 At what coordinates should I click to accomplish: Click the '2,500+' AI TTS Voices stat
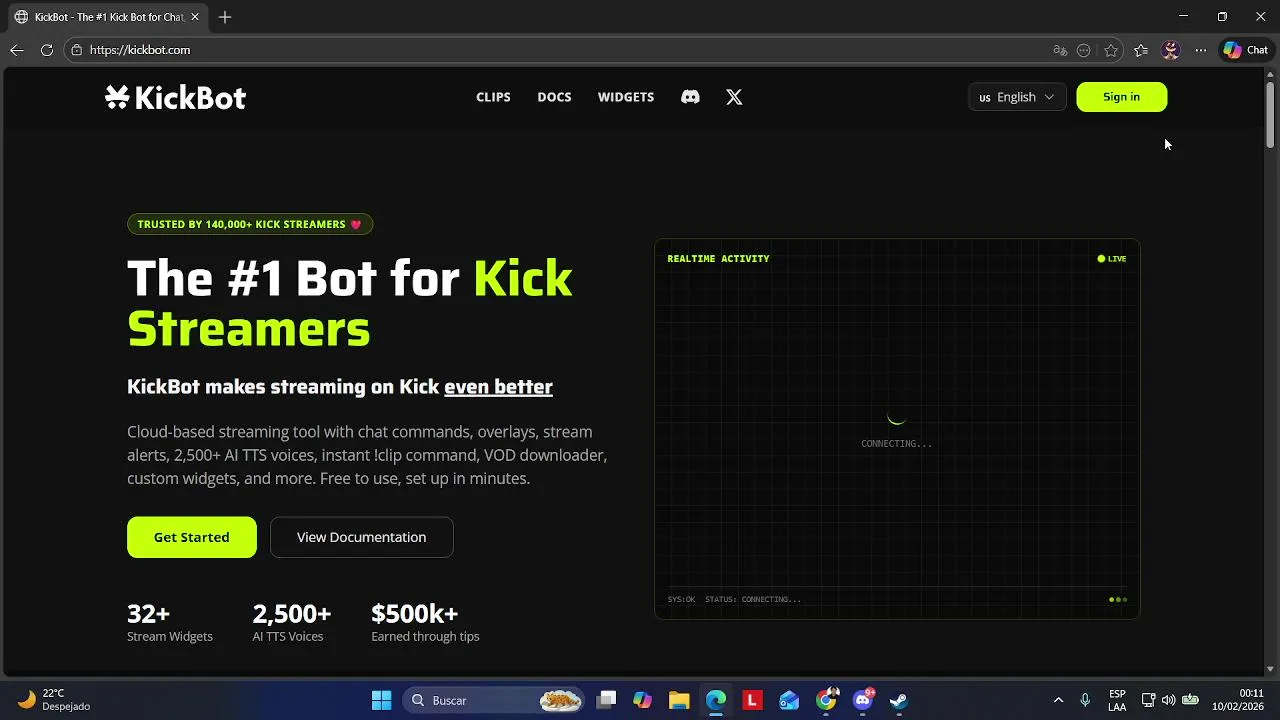tap(291, 622)
